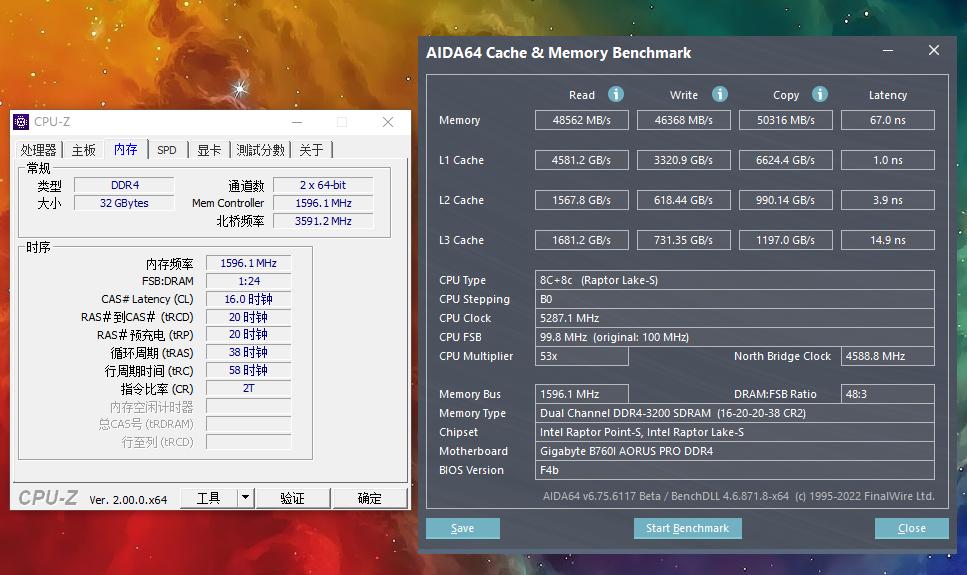The width and height of the screenshot is (967, 575).
Task: Click the DRAM:FSB Ratio value 48:3
Action: pyautogui.click(x=888, y=394)
